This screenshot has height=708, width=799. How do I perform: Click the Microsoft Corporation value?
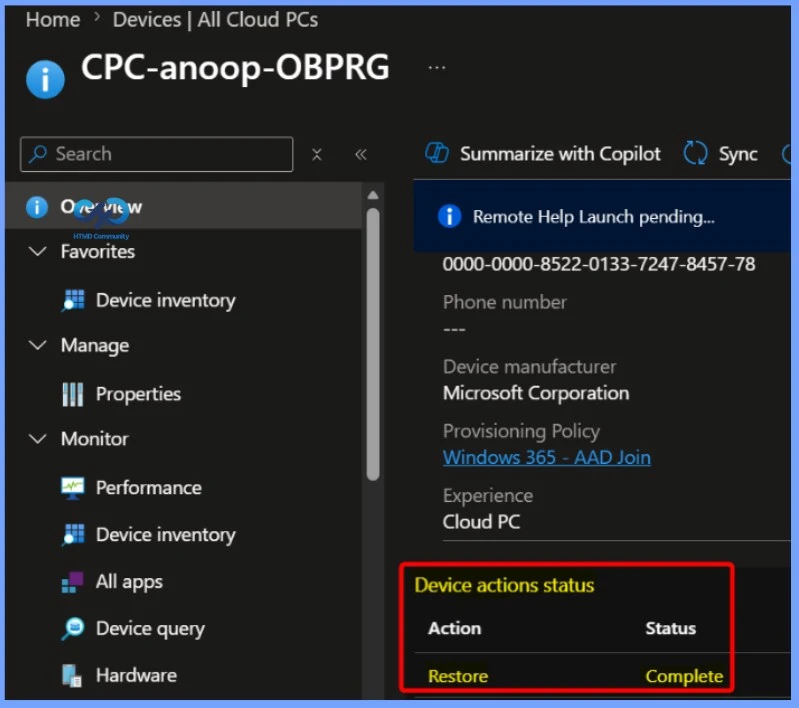click(x=536, y=393)
